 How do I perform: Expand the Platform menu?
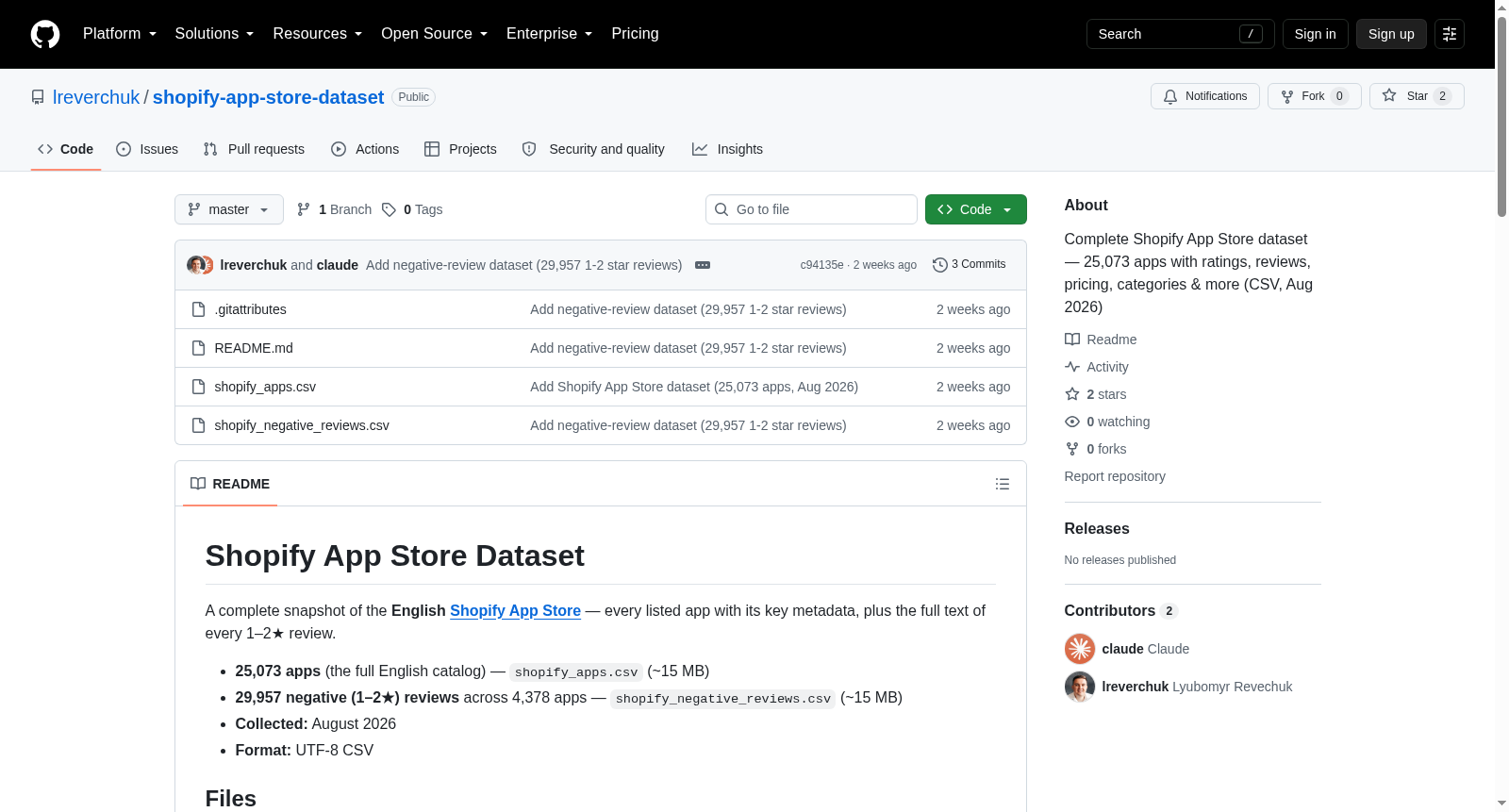(120, 34)
